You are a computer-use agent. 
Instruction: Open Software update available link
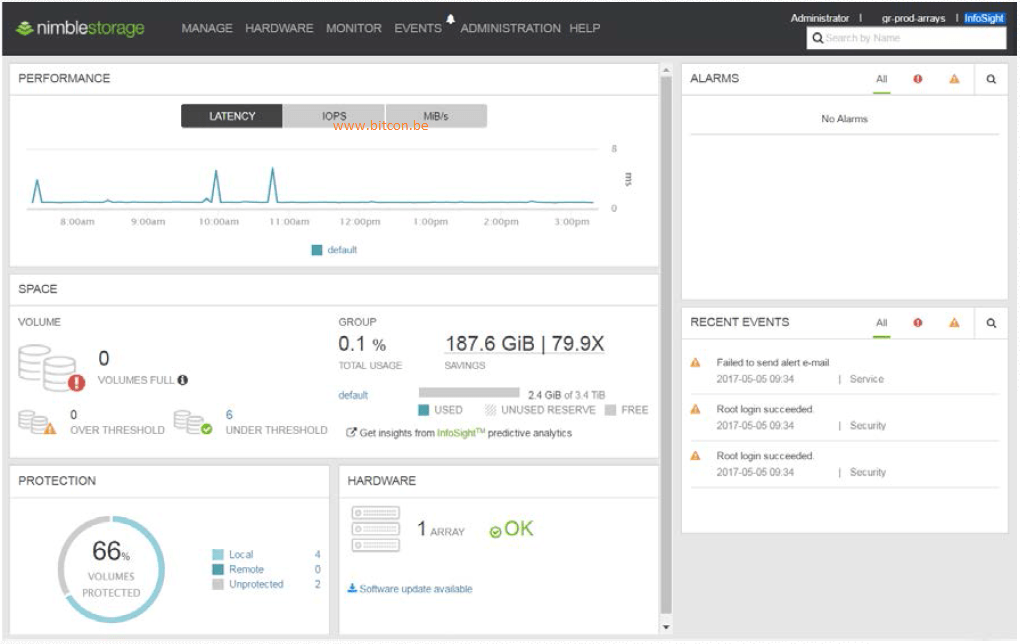coord(416,589)
